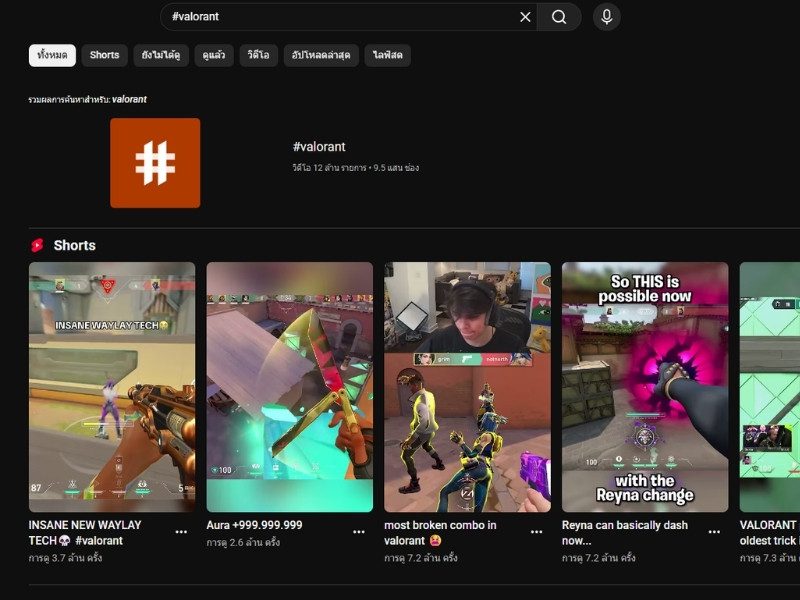The image size is (800, 600).
Task: Open 'Reyna can basically dash now...' title
Action: tap(625, 533)
